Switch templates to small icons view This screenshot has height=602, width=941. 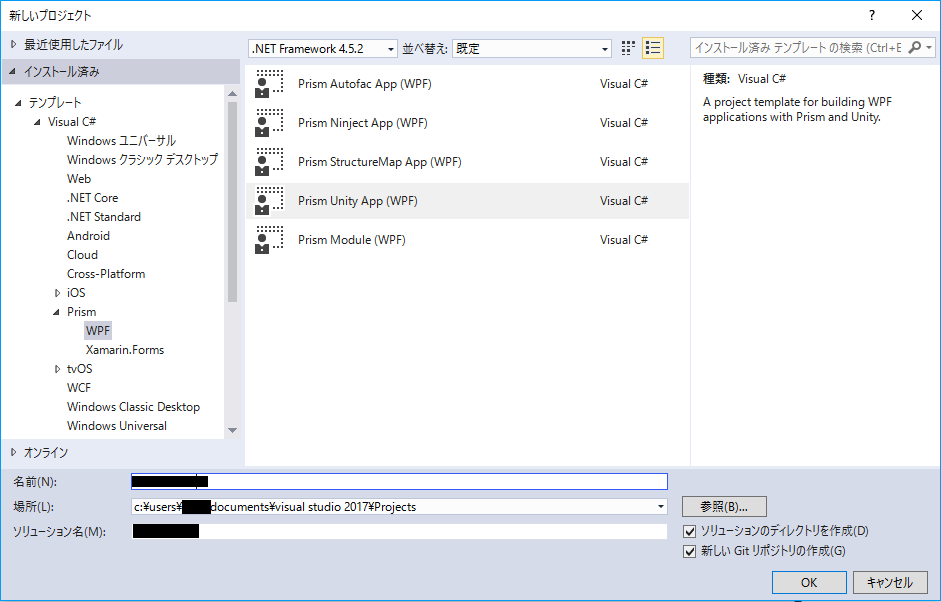click(628, 47)
